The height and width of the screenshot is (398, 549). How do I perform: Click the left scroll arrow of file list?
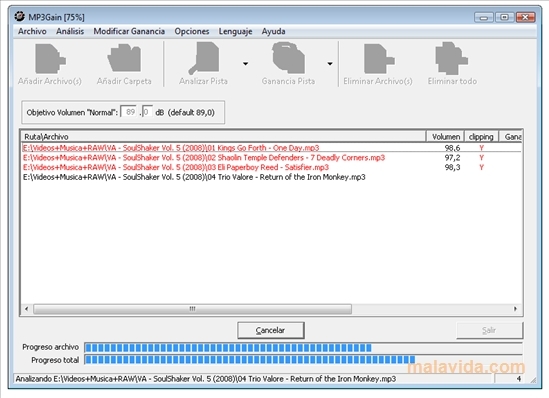point(26,309)
